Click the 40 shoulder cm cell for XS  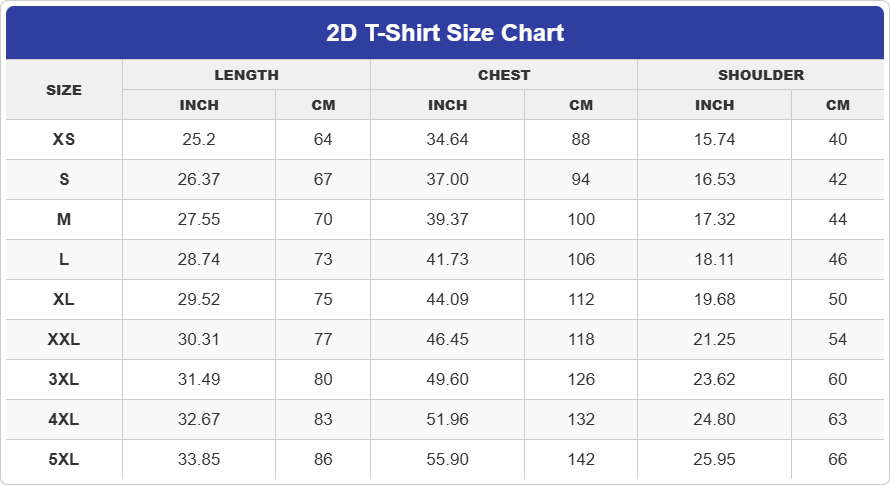838,140
